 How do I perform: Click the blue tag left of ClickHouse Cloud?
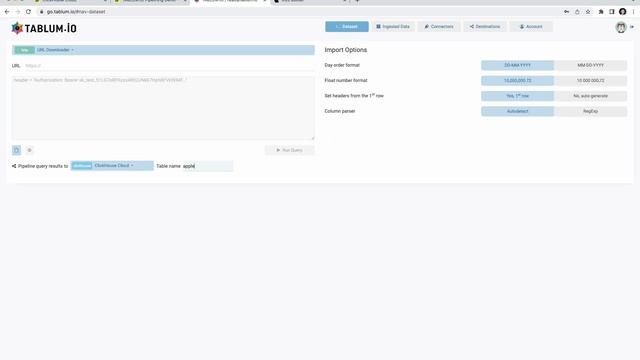[82, 166]
